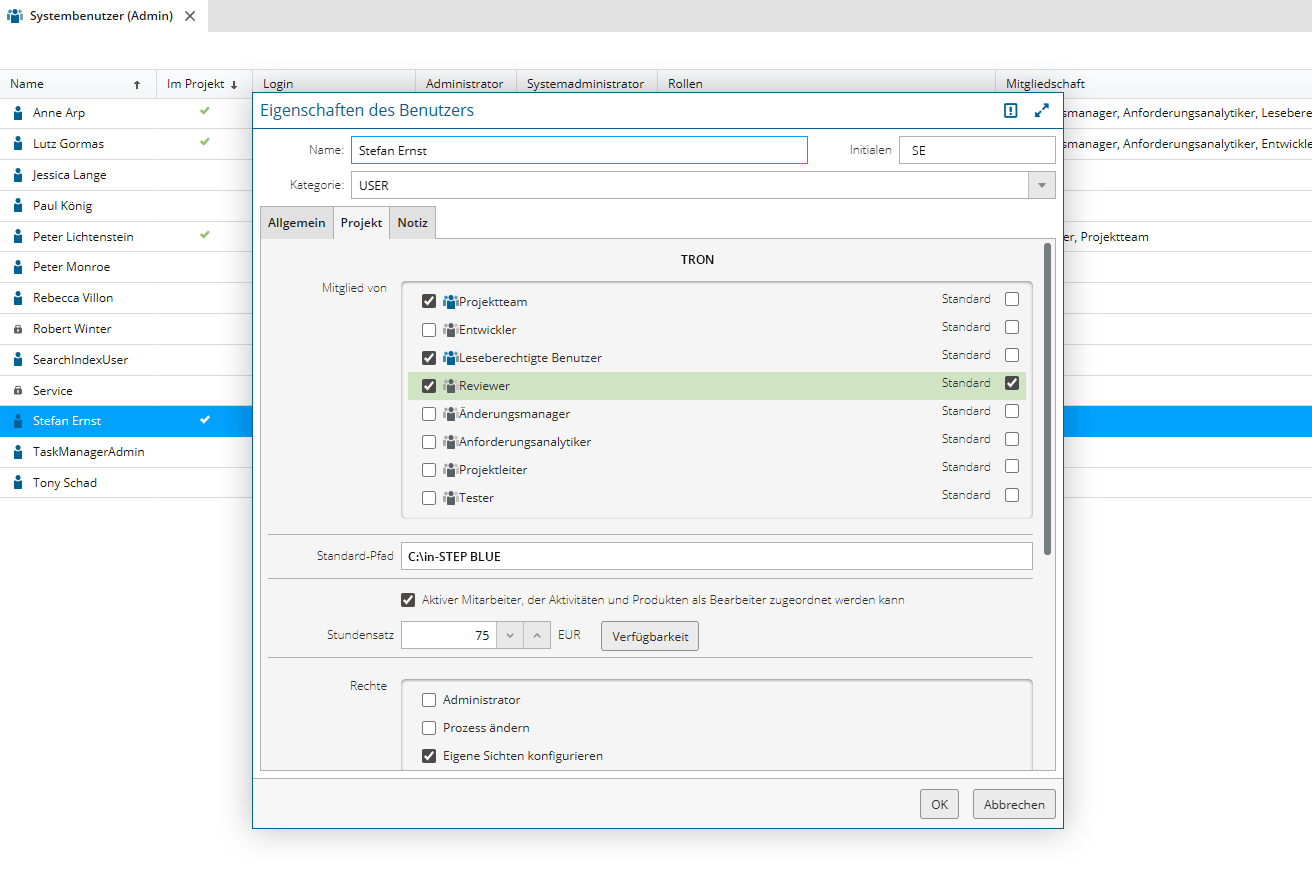The width and height of the screenshot is (1312, 875).
Task: Click the Standard-Pfad input field
Action: pyautogui.click(x=715, y=556)
